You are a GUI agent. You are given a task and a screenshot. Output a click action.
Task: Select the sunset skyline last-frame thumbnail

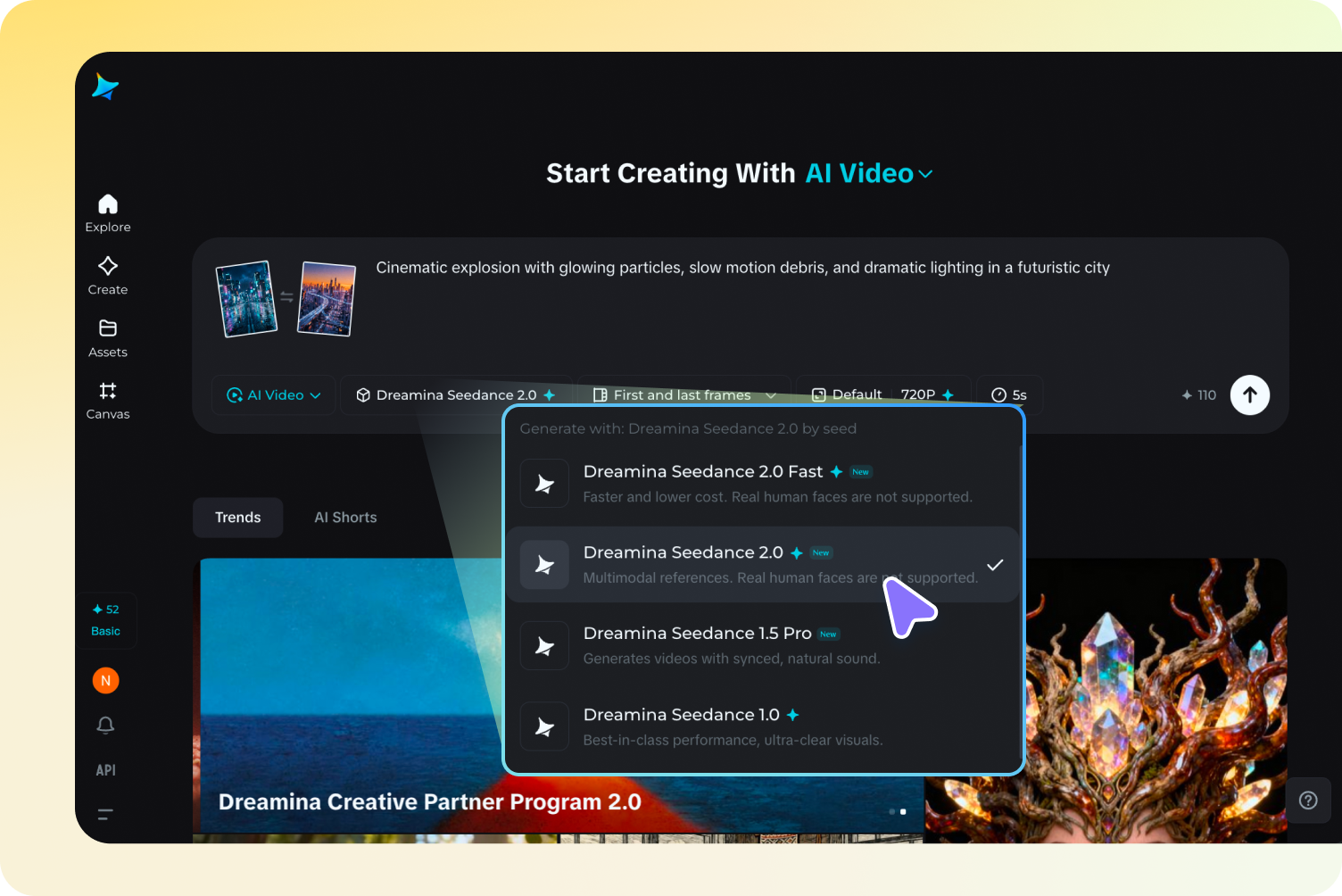pos(327,298)
